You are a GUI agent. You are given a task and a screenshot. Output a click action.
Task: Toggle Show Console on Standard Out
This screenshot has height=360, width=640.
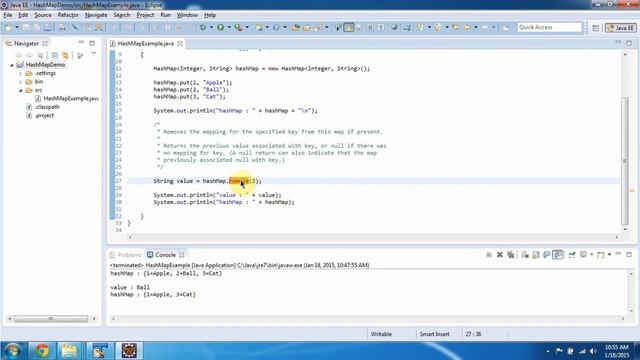547,255
